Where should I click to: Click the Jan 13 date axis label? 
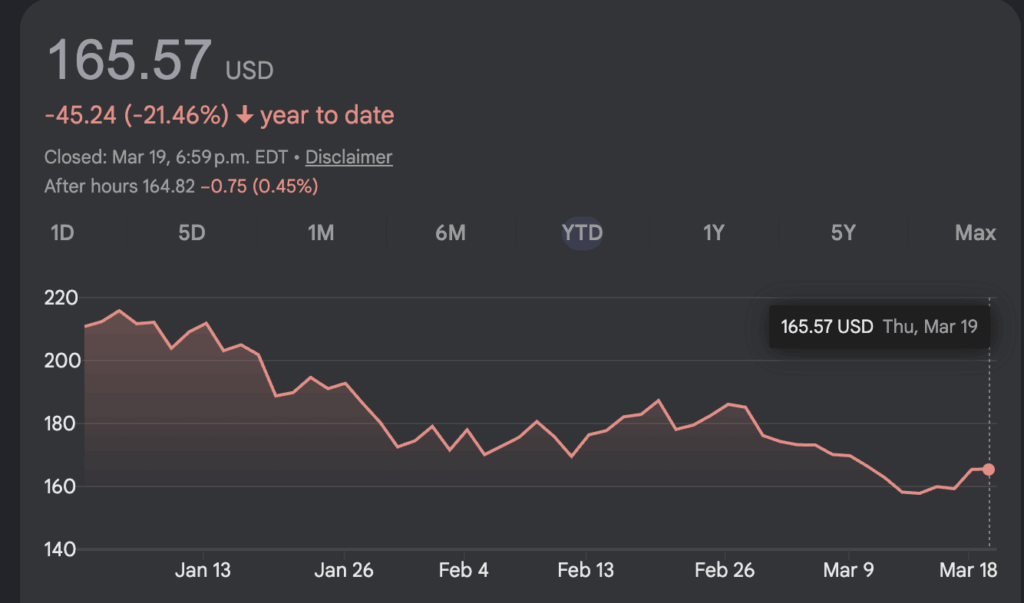point(203,570)
